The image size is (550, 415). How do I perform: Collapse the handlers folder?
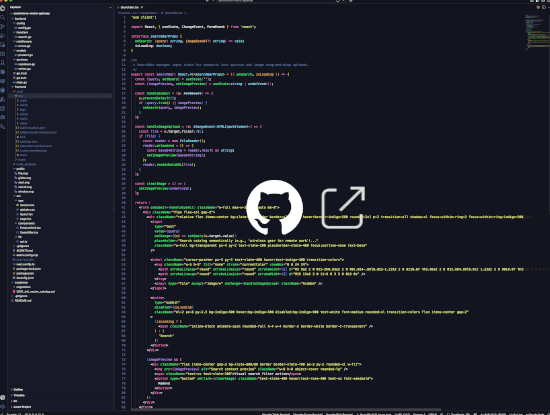click(21, 32)
